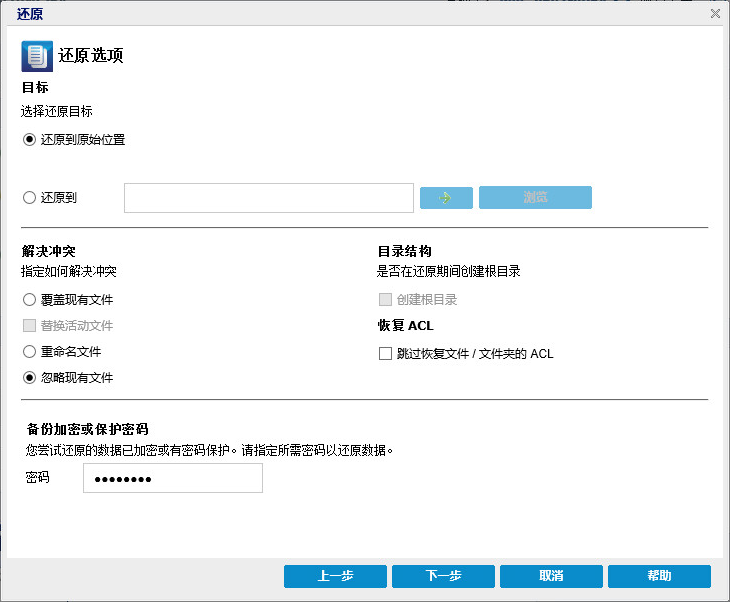Click the restore options document icon
Screen dimensions: 730x602
37,55
